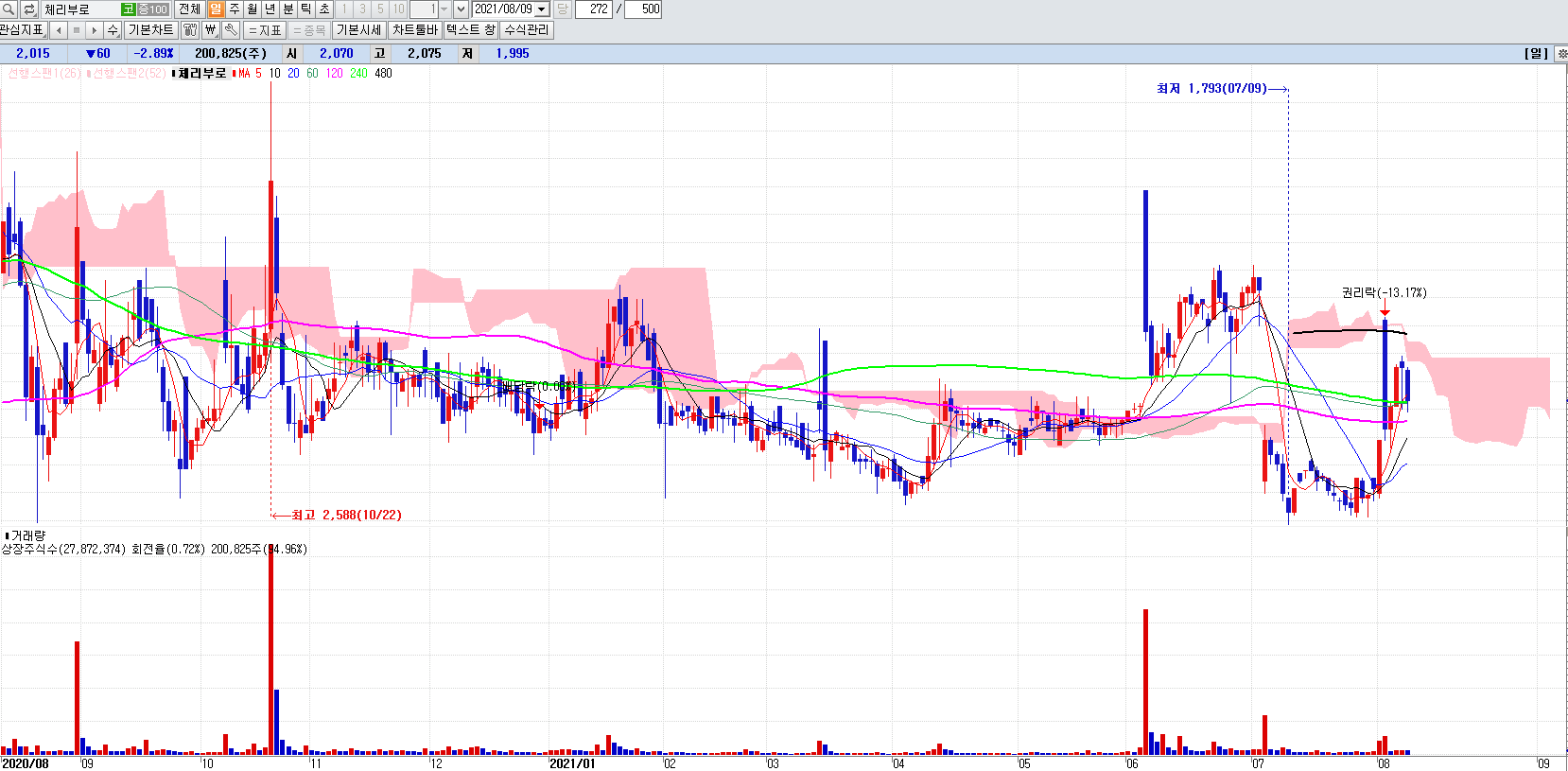Click the open price 2,070
Image resolution: width=1568 pixels, height=771 pixels.
(336, 54)
